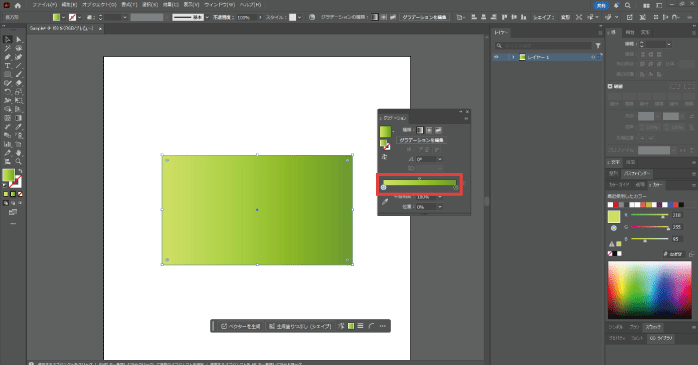Click the edit toolbar ellipsis at toolbar bottom
This screenshot has width=698, height=365.
13,224
